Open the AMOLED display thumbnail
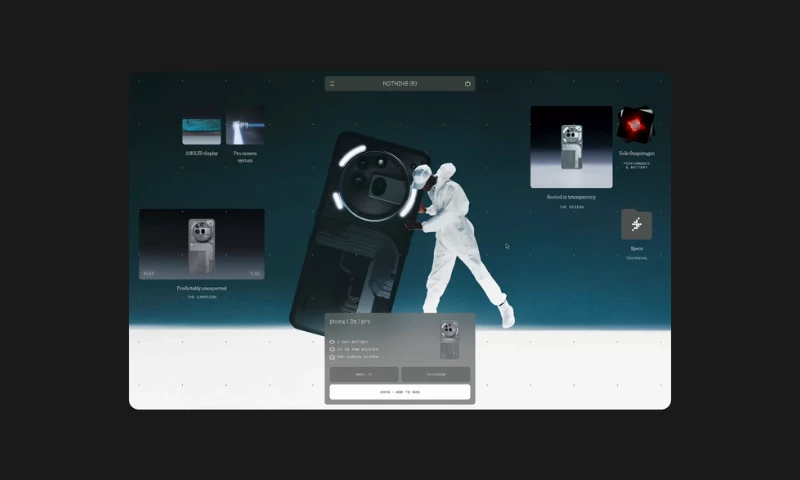 click(x=201, y=131)
